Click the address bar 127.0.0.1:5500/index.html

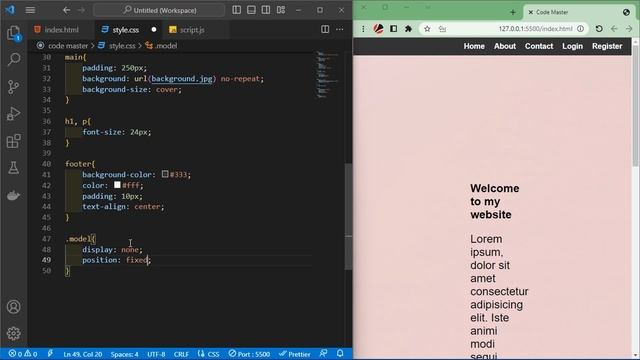tap(535, 29)
